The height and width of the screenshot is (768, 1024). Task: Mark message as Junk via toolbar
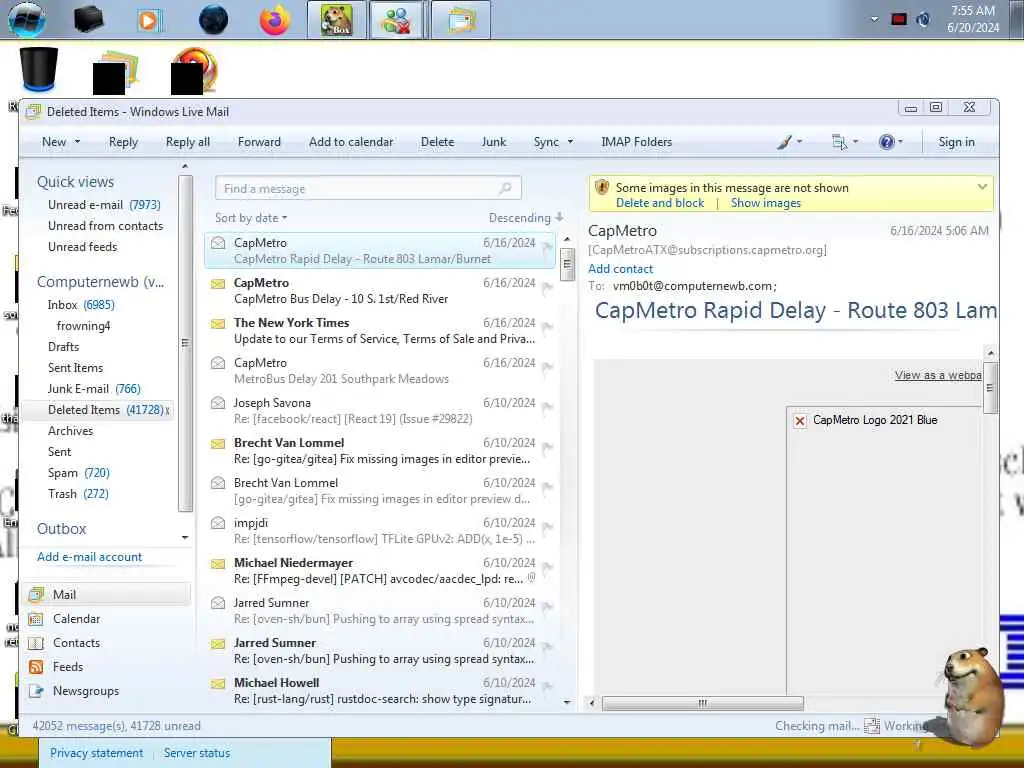(x=494, y=142)
